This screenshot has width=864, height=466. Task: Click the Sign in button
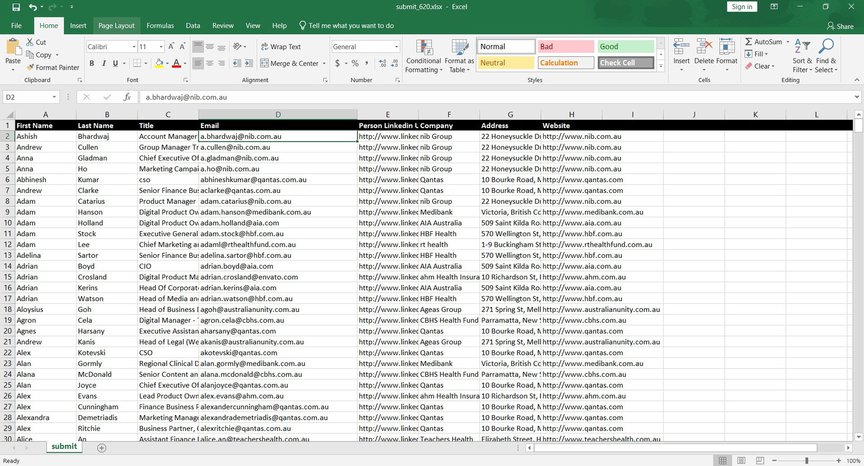(741, 7)
